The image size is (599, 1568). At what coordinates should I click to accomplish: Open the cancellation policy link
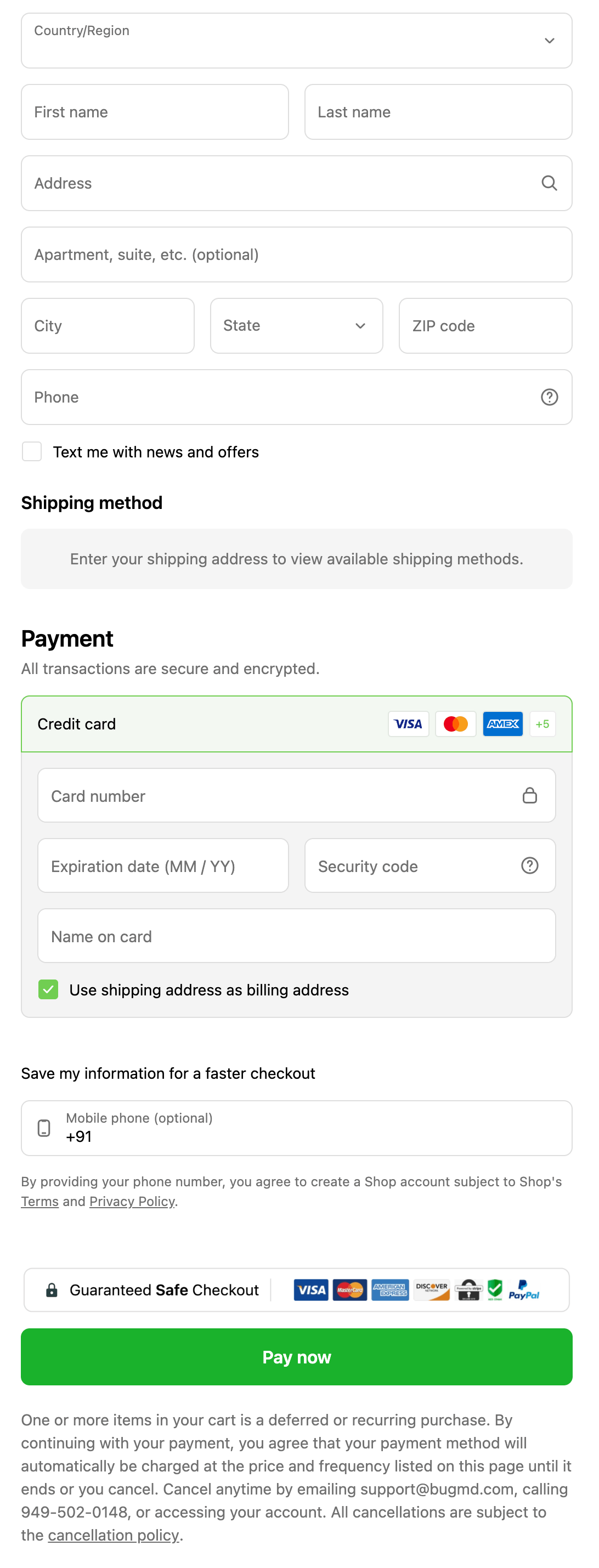pos(113,1535)
